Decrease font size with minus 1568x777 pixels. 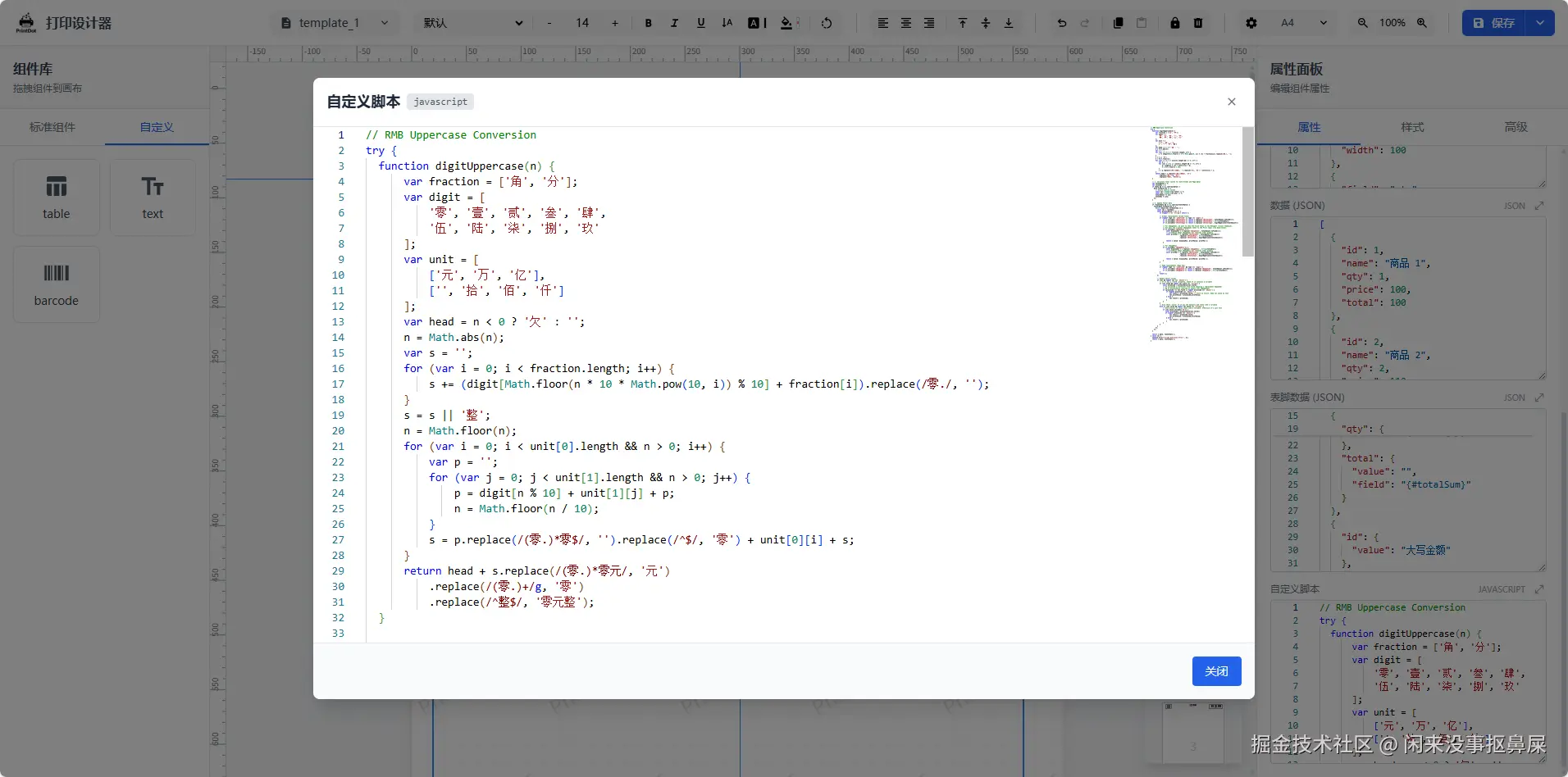click(549, 23)
